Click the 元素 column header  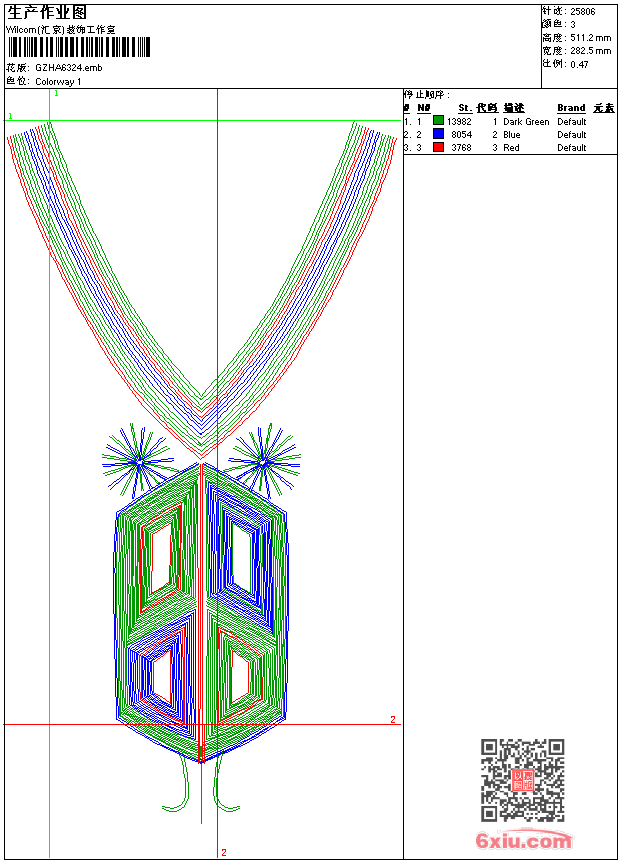[x=604, y=108]
